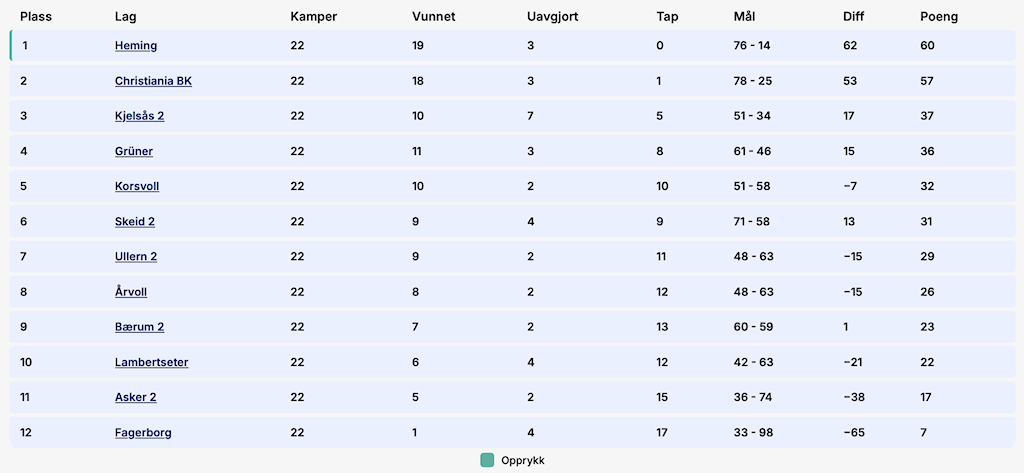Open the Bærum 2 team link

tap(139, 327)
